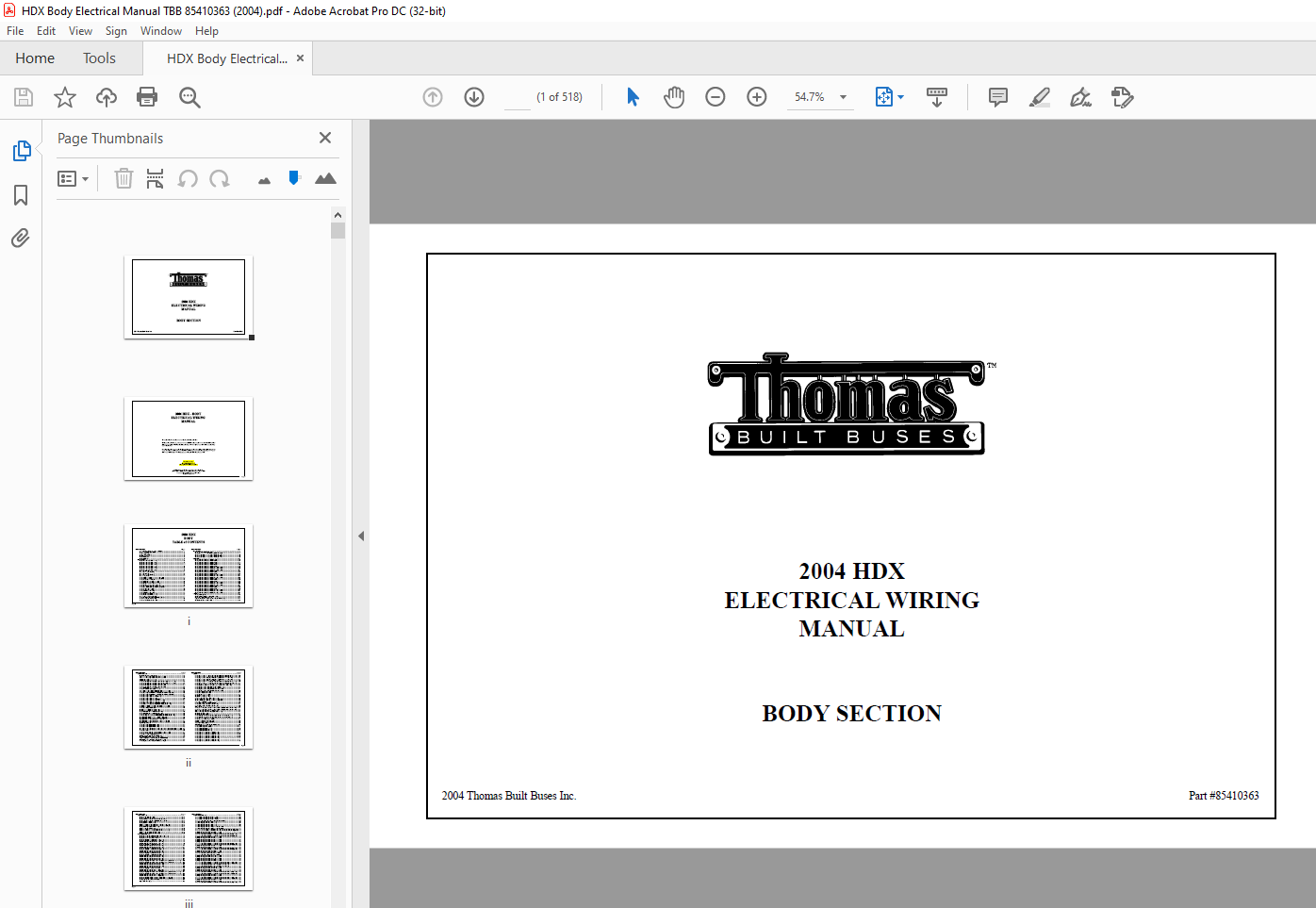Viewport: 1316px width, 908px height.
Task: Select the HDX Body Electrical document tab
Action: click(226, 58)
